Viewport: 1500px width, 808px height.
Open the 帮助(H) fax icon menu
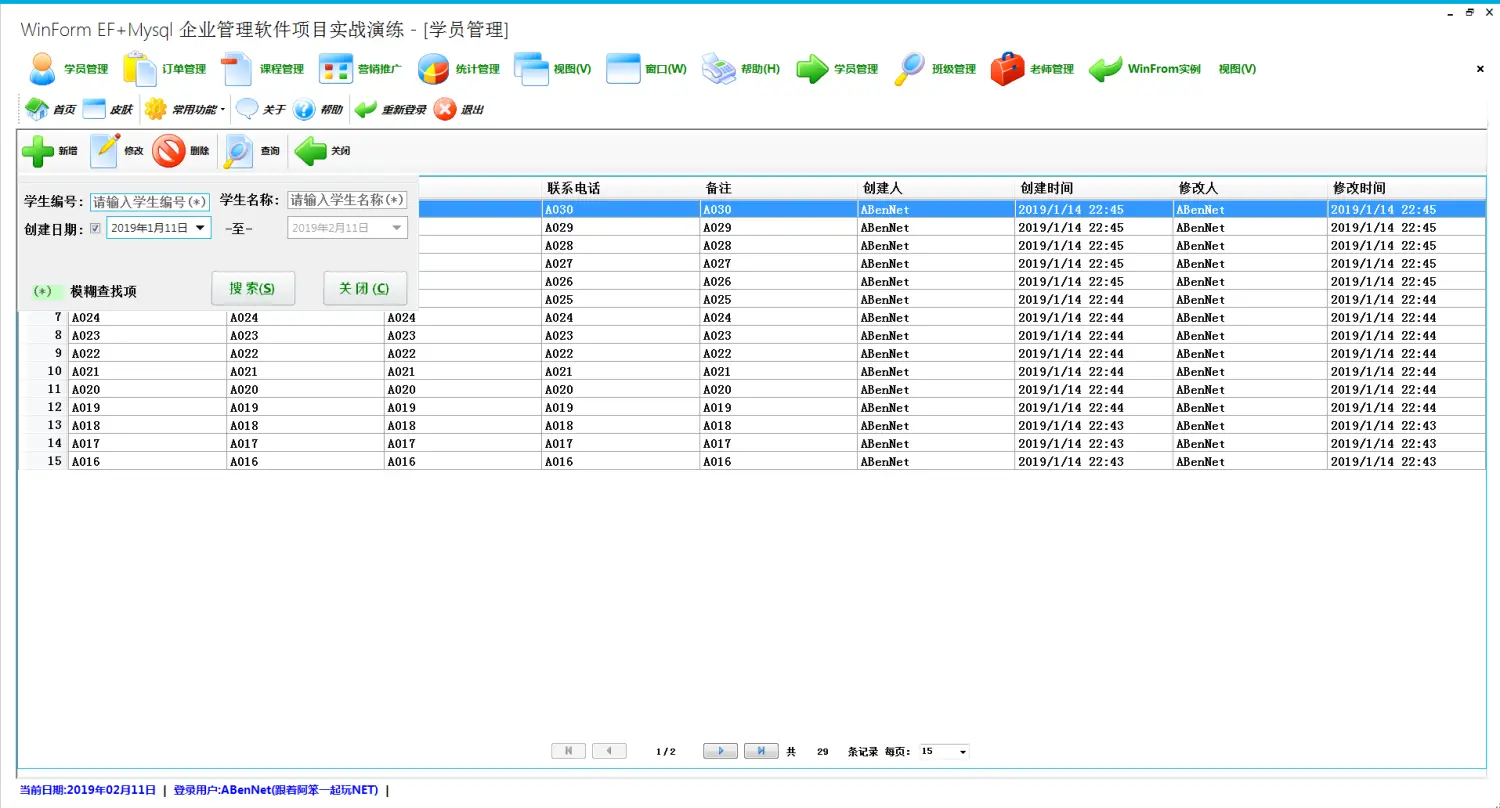click(x=741, y=69)
